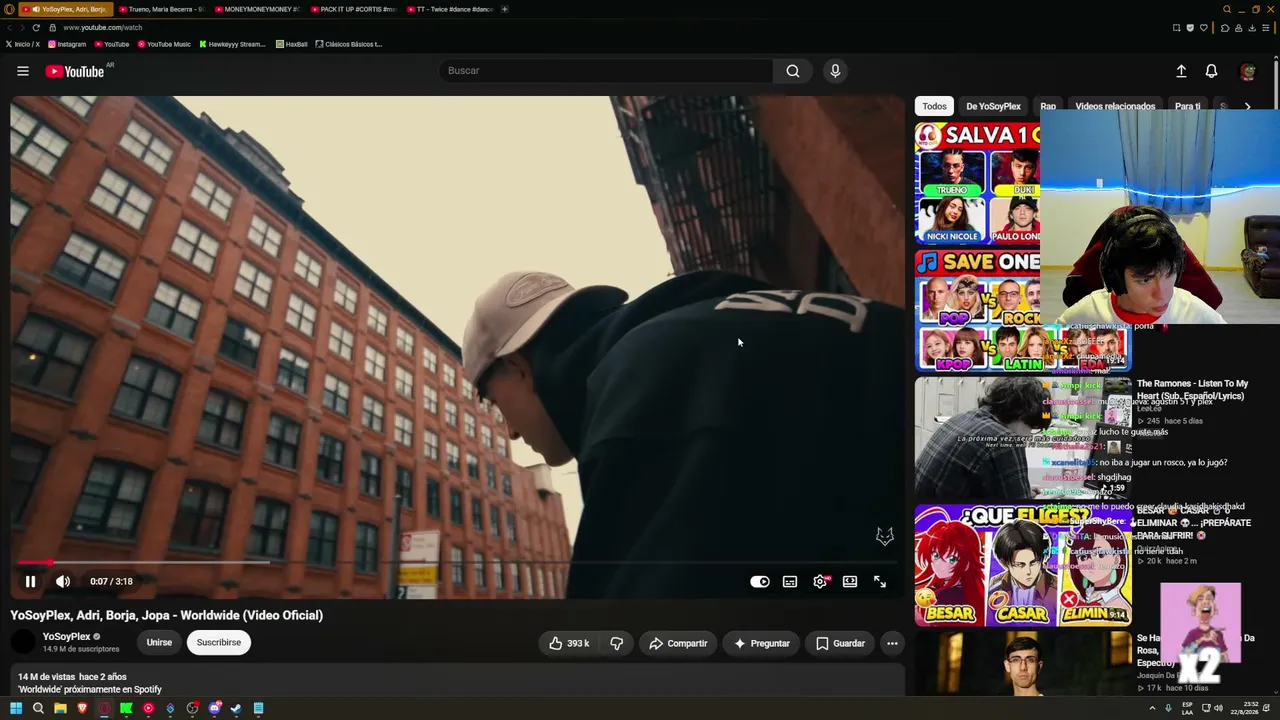Open the browser easy setup menu
The image size is (1280, 720).
click(x=1268, y=28)
